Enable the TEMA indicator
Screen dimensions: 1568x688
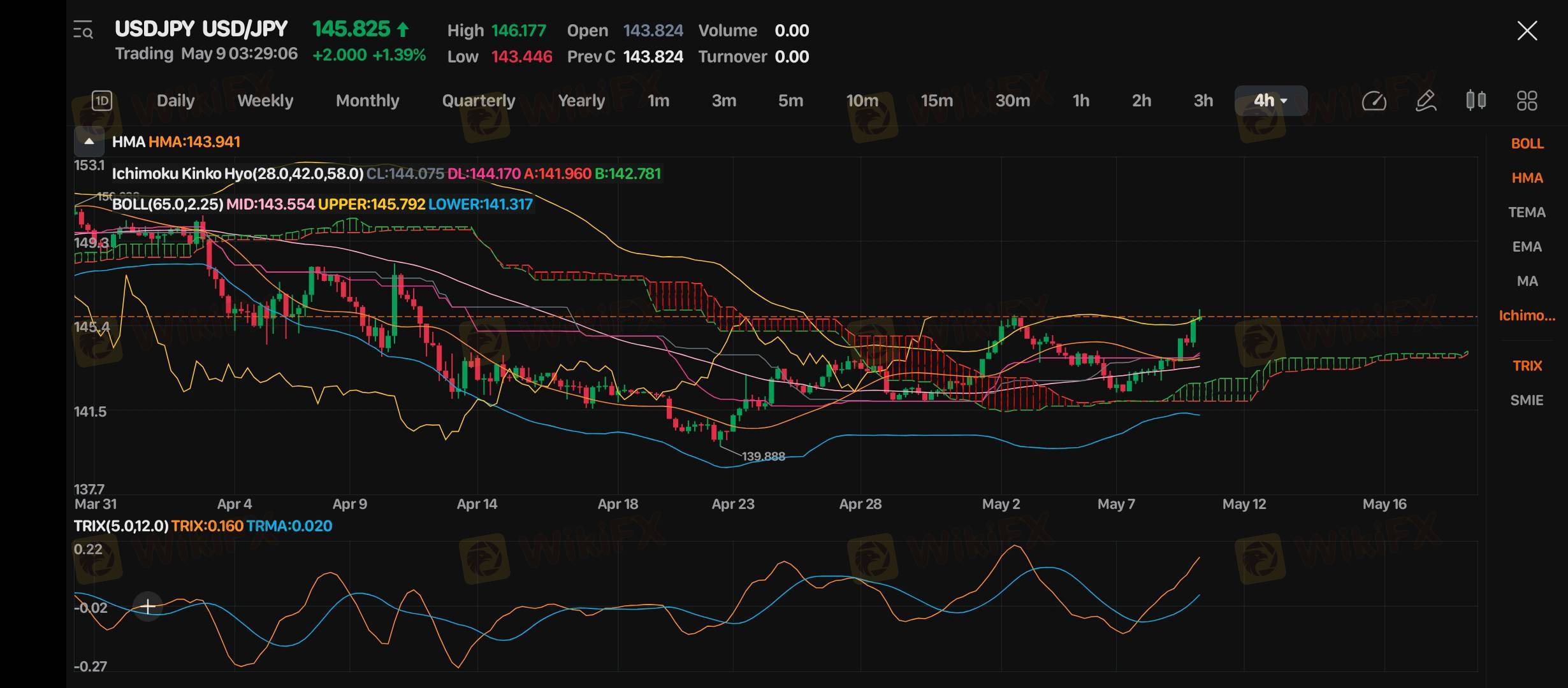click(x=1527, y=213)
